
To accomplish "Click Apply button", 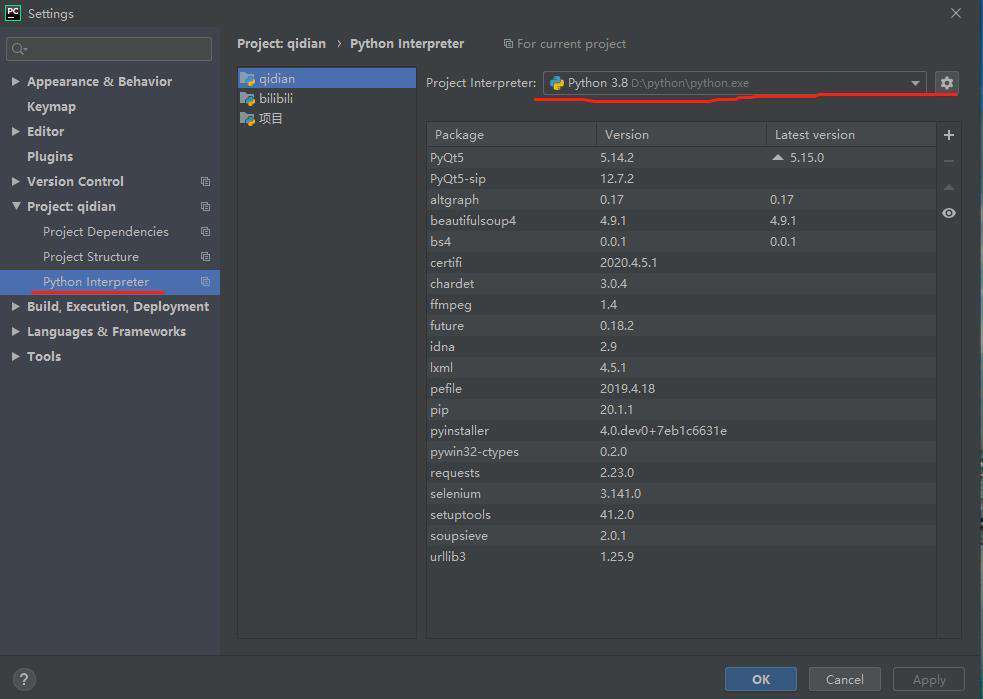I will (x=929, y=680).
